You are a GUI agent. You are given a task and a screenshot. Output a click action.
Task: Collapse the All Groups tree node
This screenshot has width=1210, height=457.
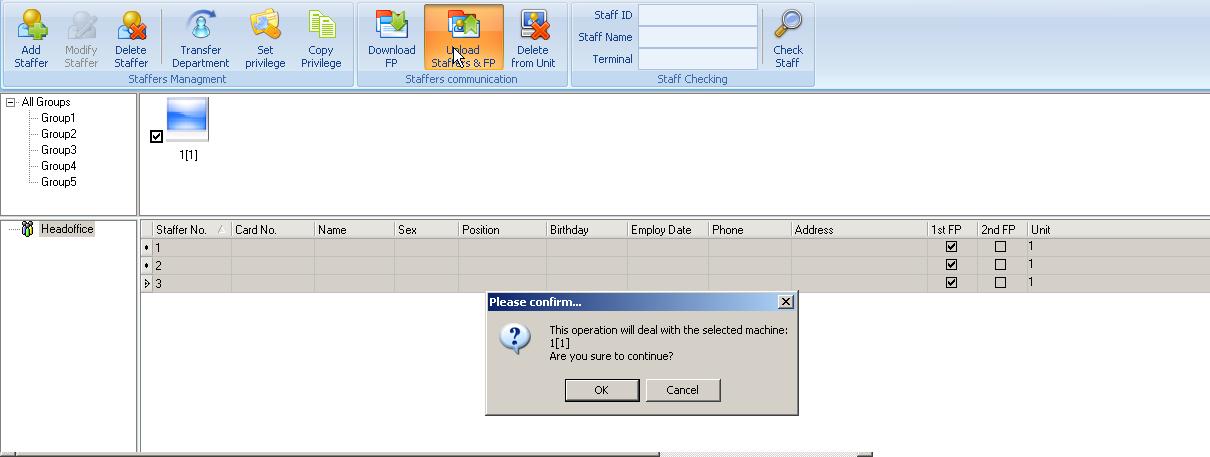pos(11,102)
